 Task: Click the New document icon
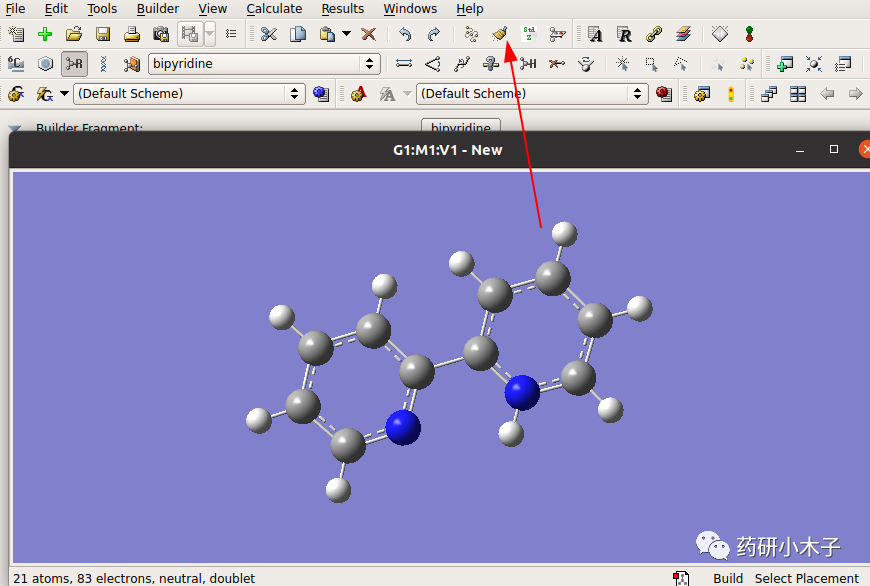click(16, 34)
